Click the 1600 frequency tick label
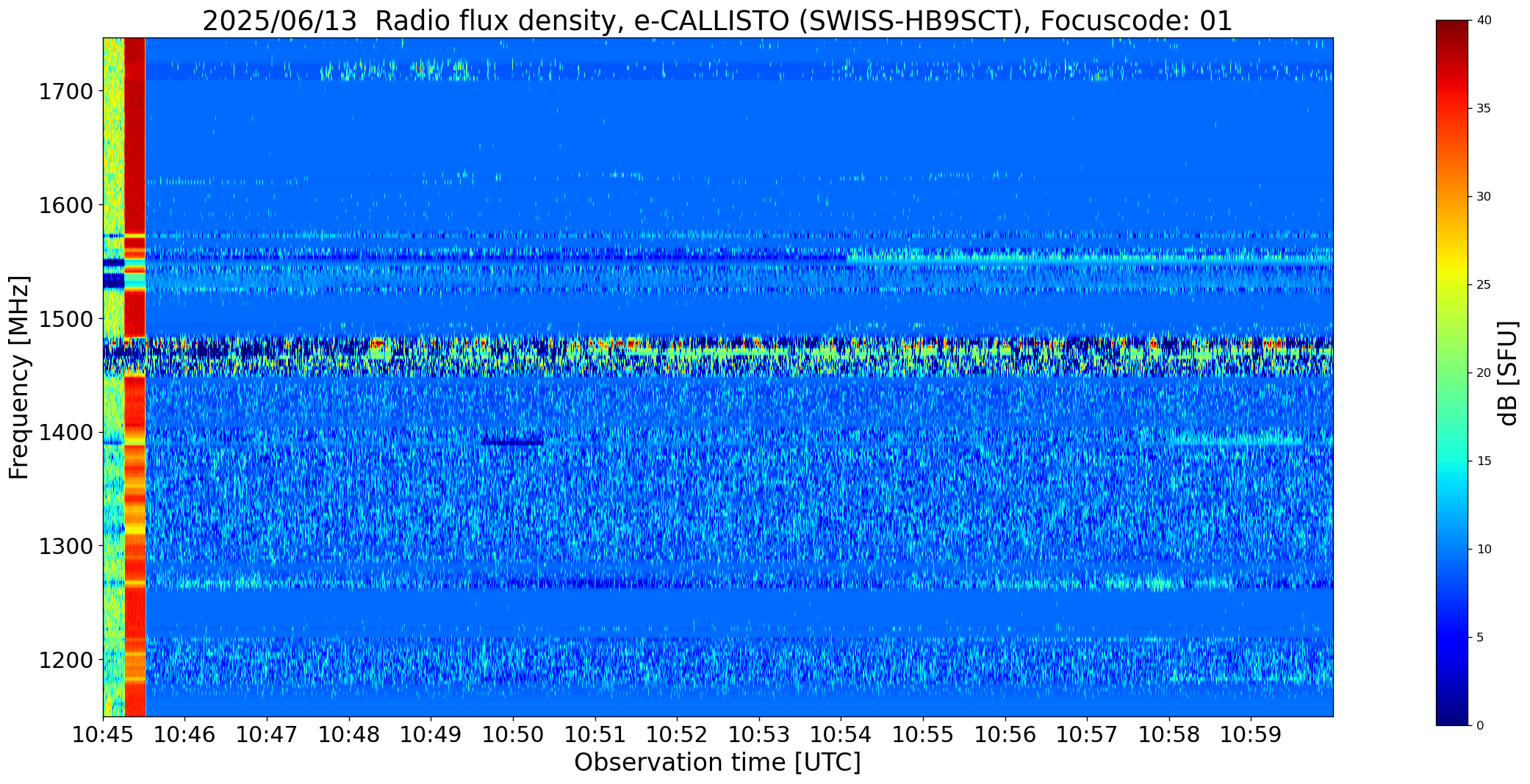 coord(65,205)
